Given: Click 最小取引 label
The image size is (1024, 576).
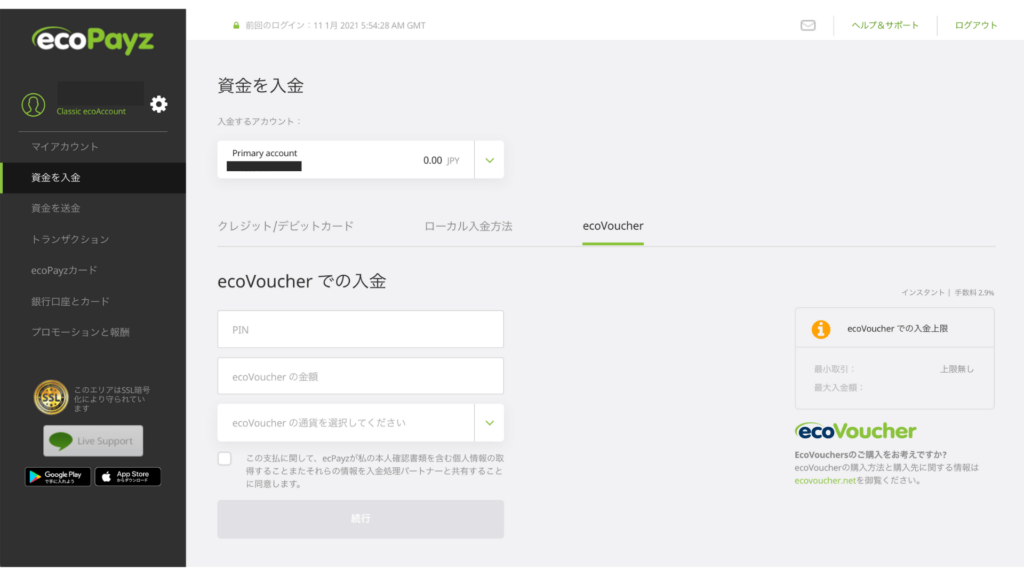Looking at the screenshot, I should tap(834, 370).
